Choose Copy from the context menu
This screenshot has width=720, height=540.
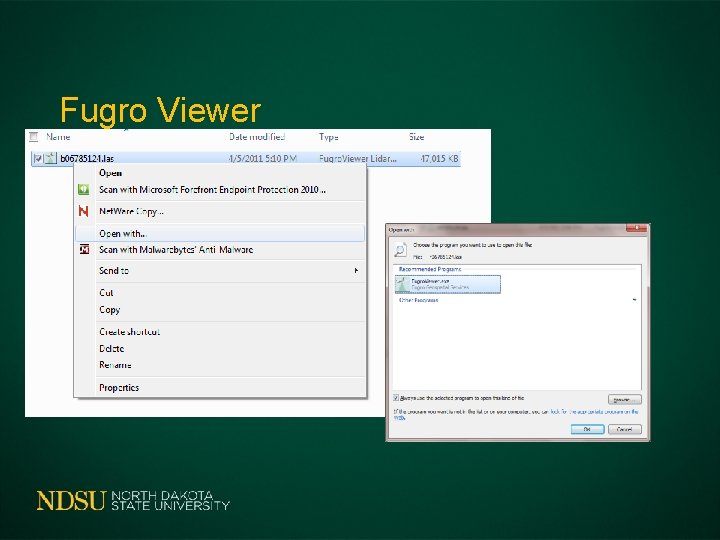tap(109, 310)
